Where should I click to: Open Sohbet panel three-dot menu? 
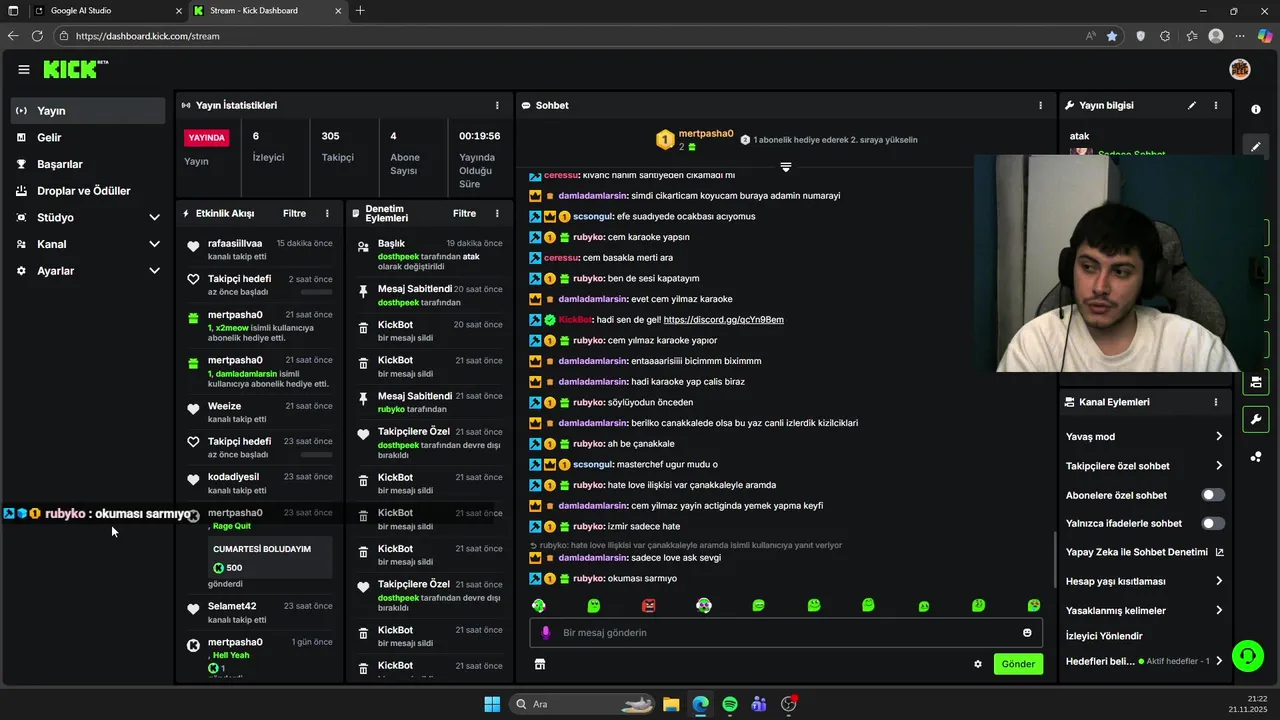(x=1040, y=105)
